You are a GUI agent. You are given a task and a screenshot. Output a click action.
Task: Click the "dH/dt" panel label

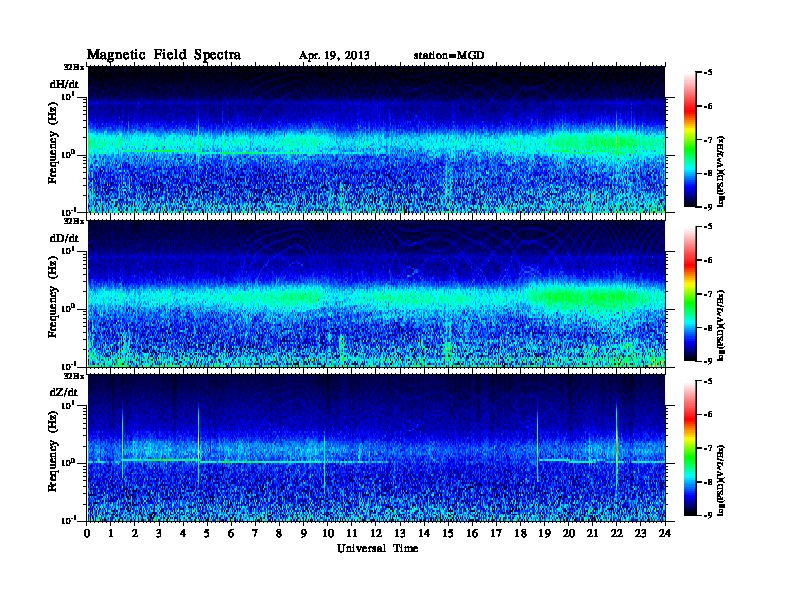pyautogui.click(x=64, y=85)
